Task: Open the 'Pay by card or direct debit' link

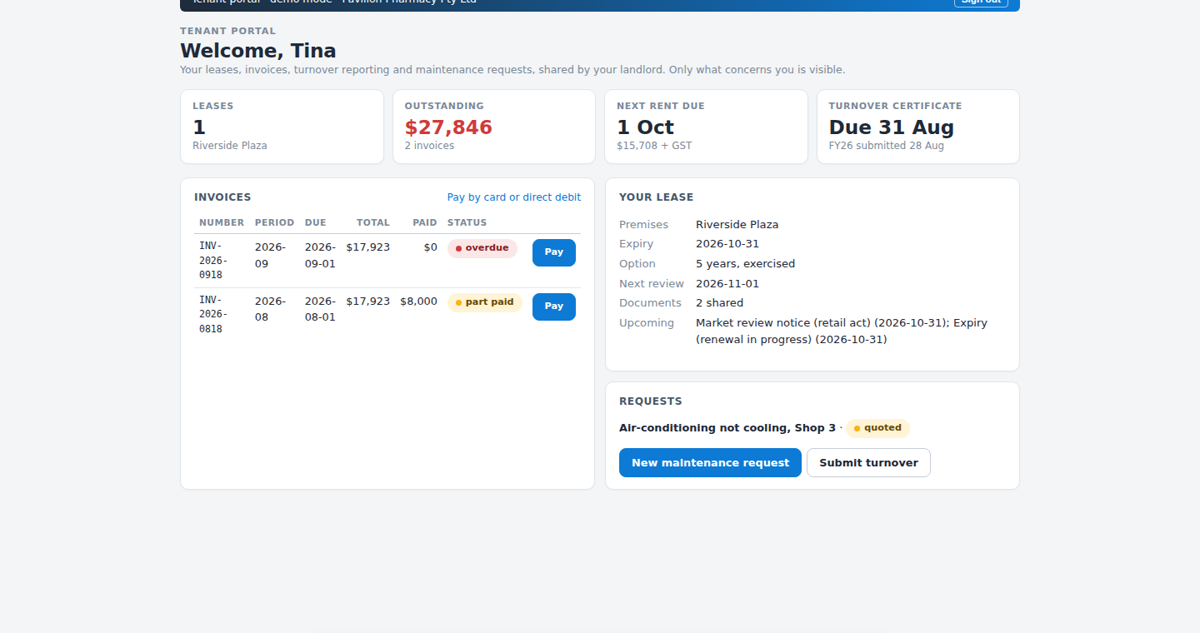Action: [x=514, y=197]
